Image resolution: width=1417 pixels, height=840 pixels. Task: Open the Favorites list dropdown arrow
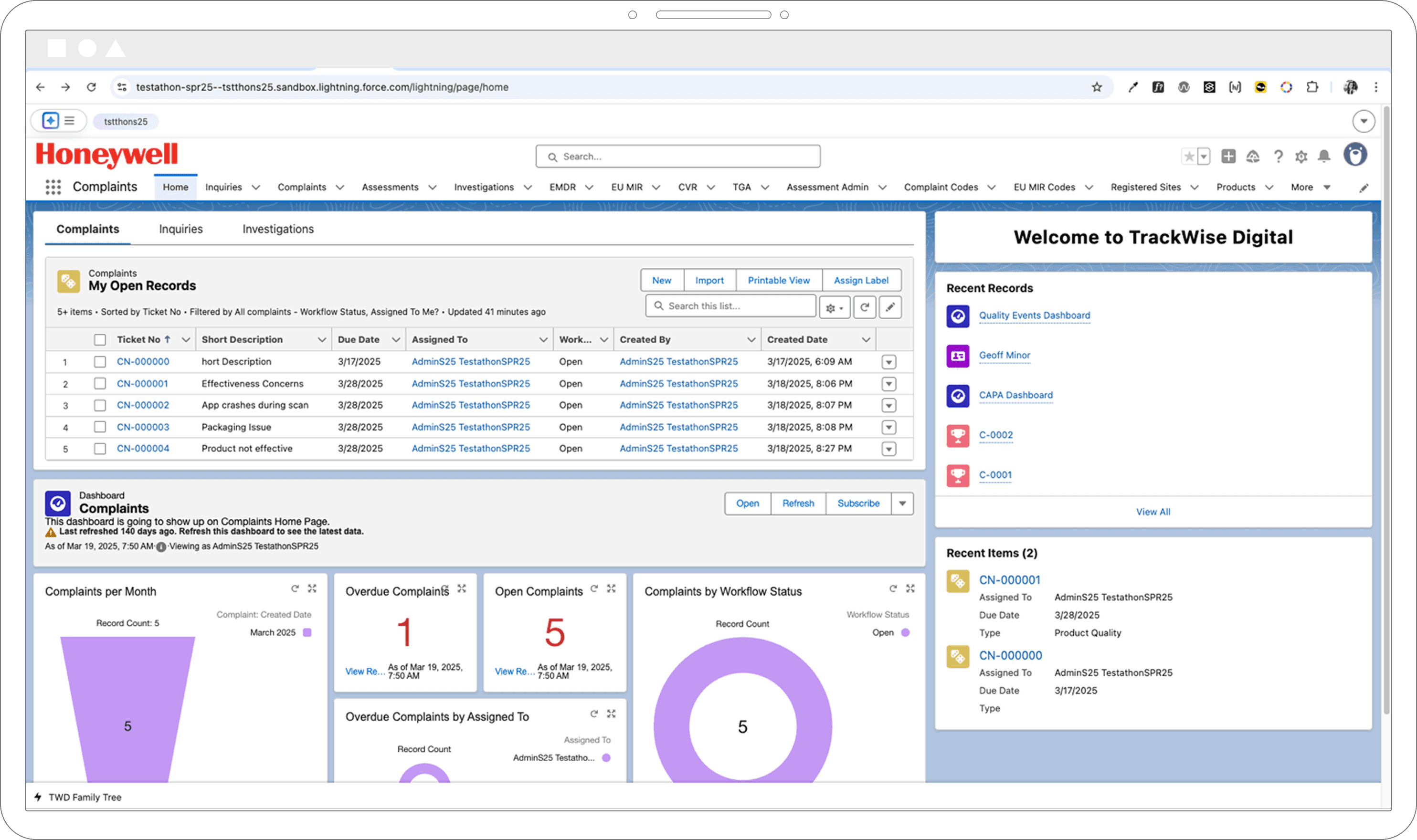[1204, 156]
